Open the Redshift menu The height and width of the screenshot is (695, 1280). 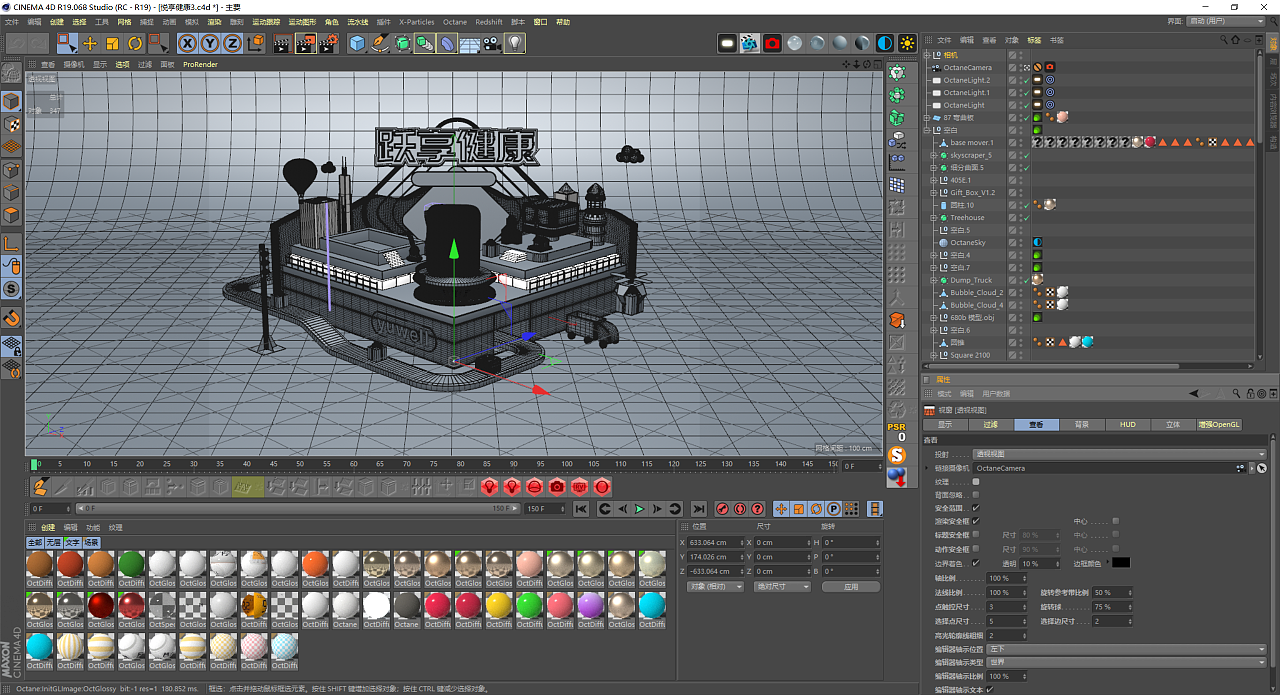(489, 21)
